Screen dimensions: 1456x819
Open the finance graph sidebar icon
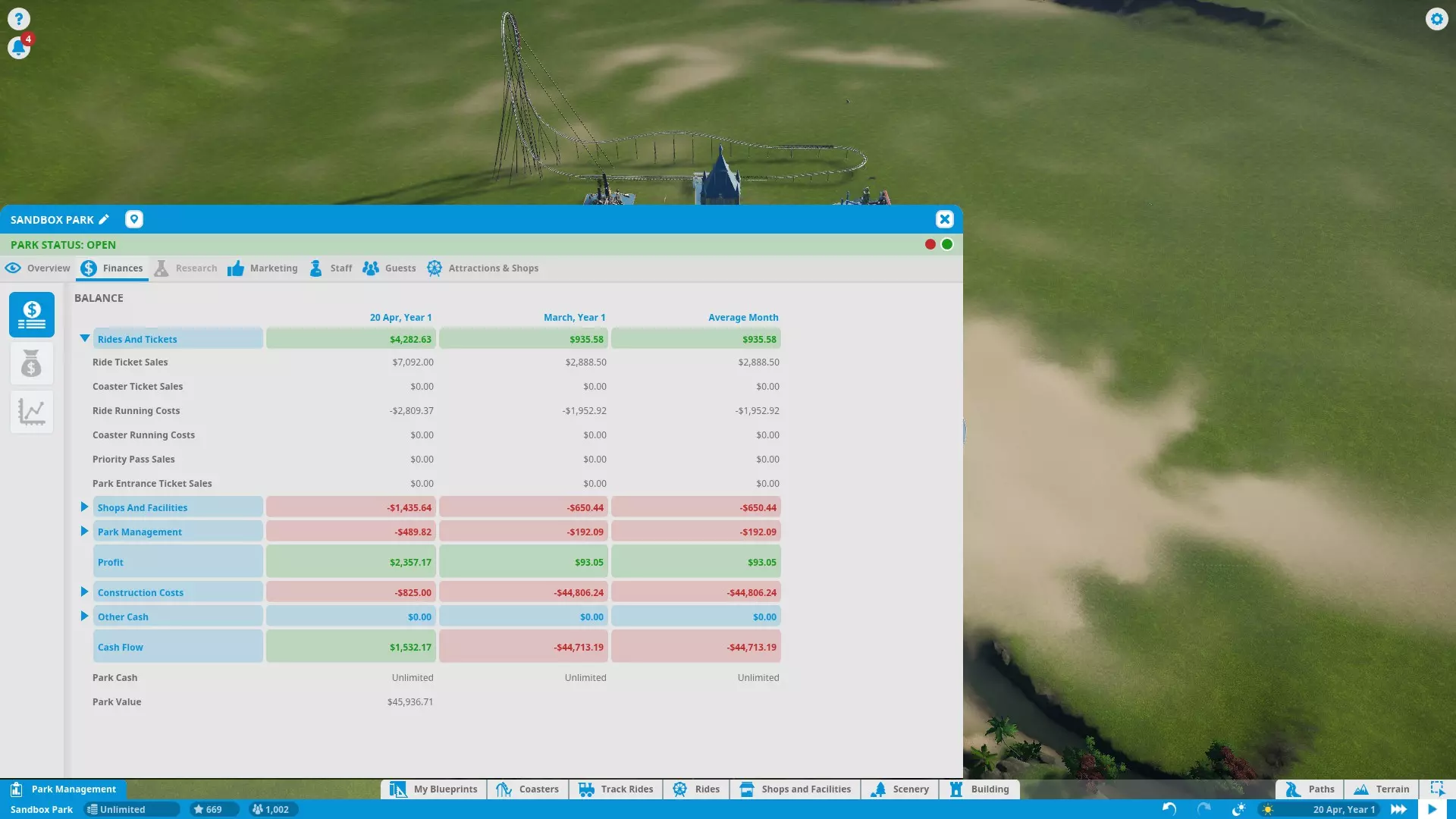click(x=31, y=412)
